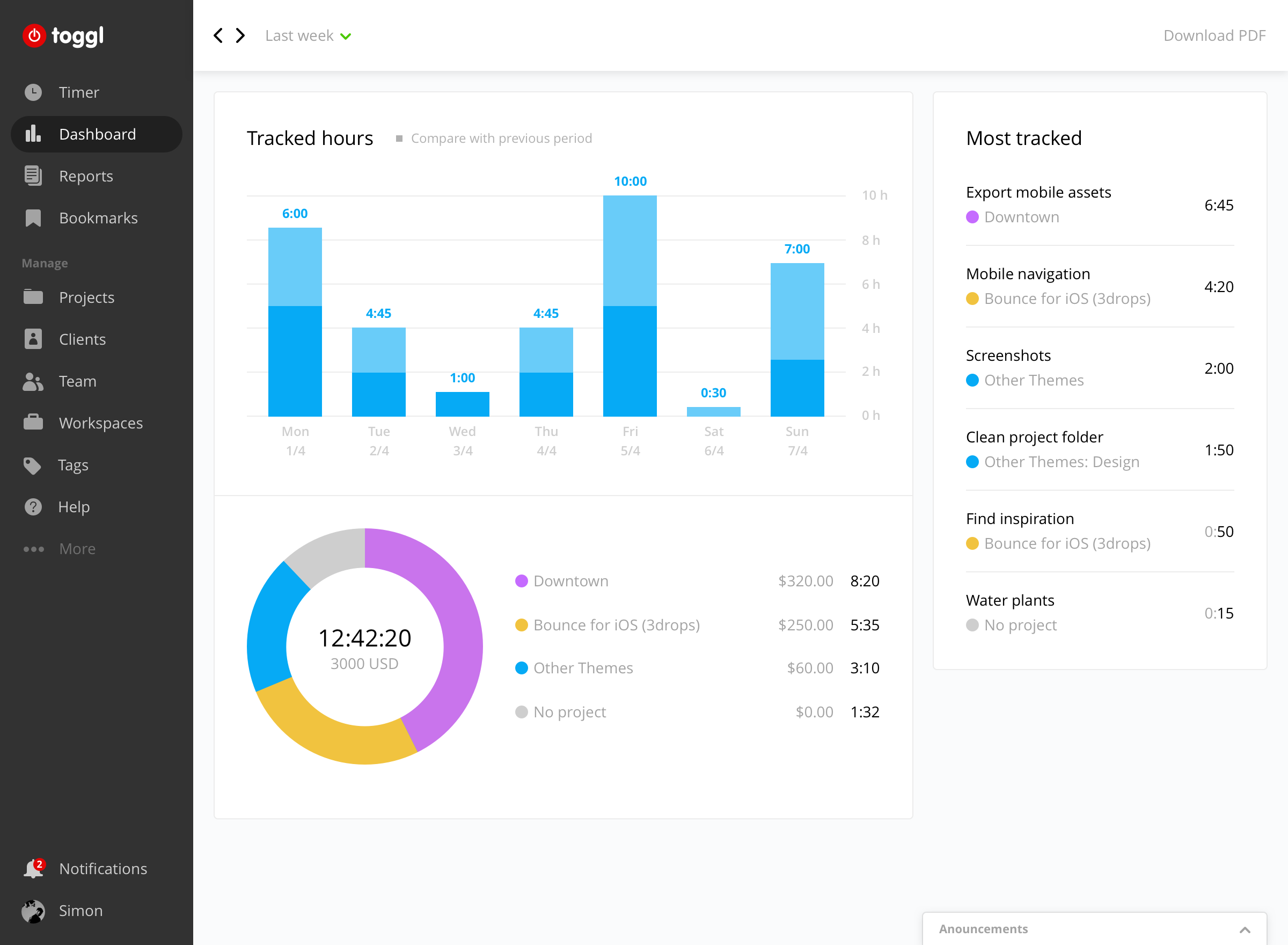The height and width of the screenshot is (945, 1288).
Task: Click Clients in manage section
Action: tap(82, 339)
